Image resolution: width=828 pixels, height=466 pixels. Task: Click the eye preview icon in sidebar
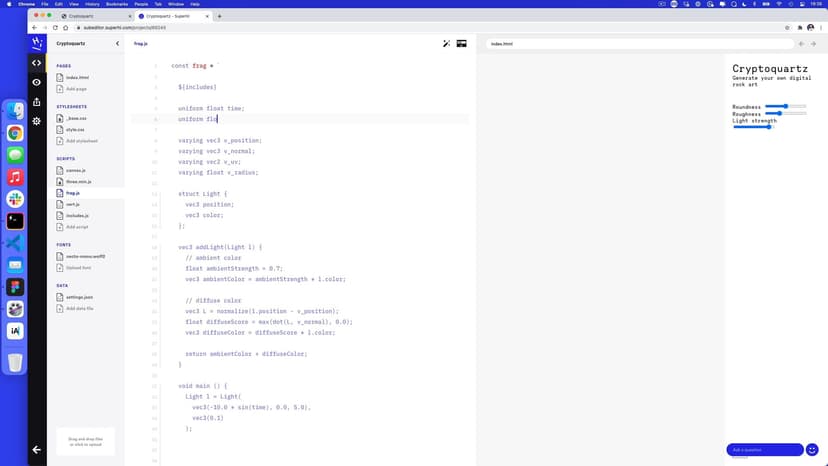[x=37, y=82]
